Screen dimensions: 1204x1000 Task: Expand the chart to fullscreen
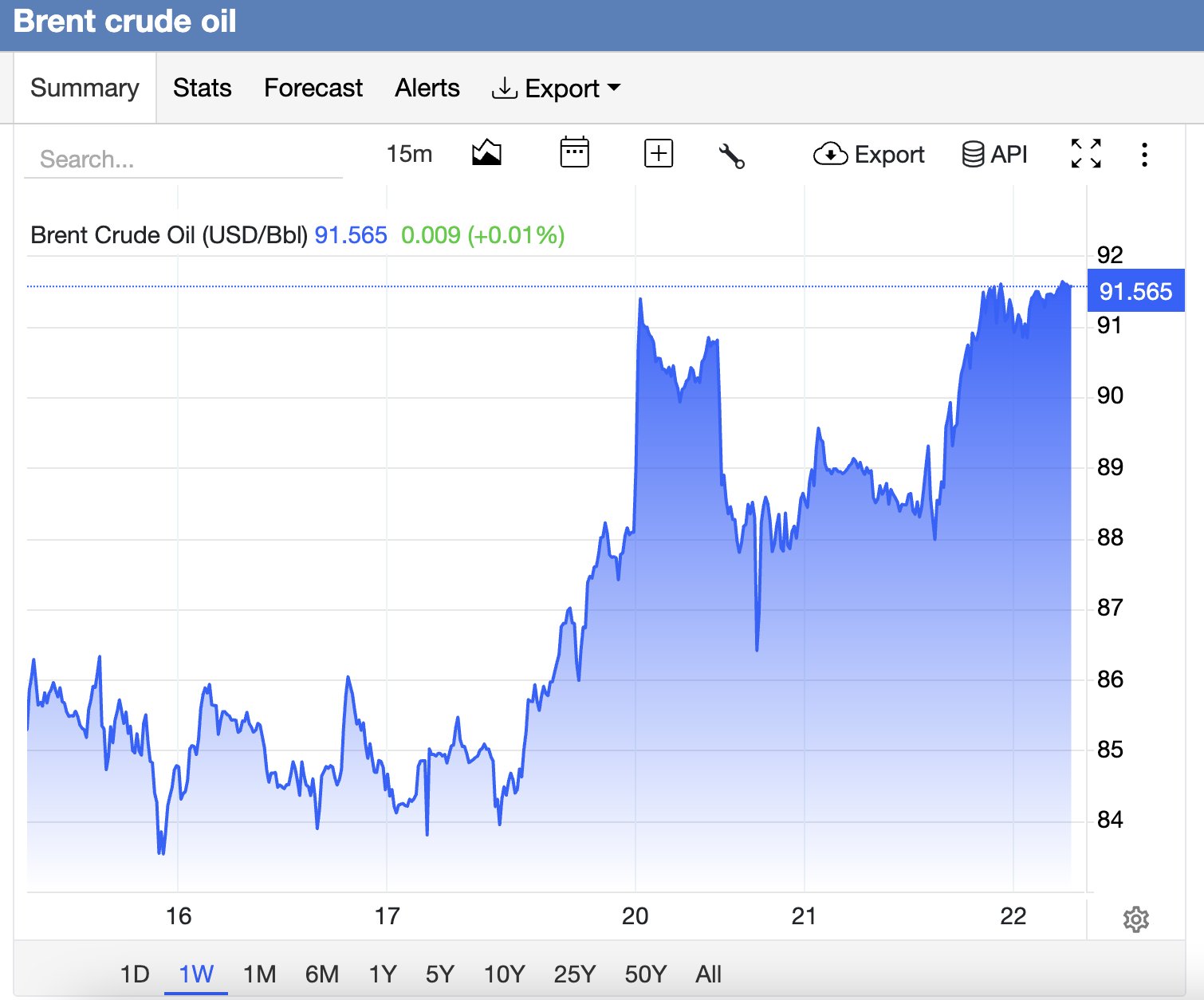[1086, 153]
